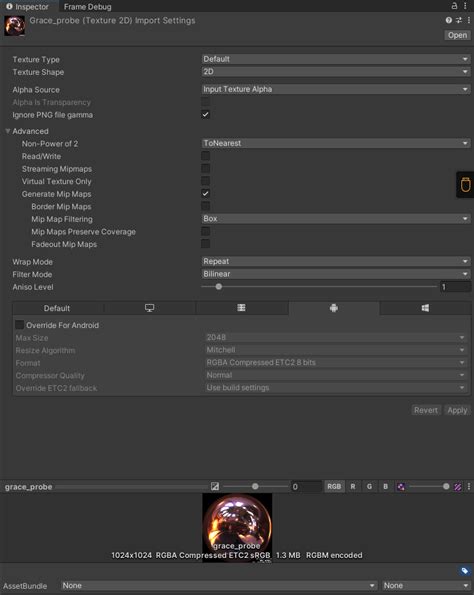The width and height of the screenshot is (474, 595).
Task: Select the standalone monitor platform tab
Action: pyautogui.click(x=150, y=308)
